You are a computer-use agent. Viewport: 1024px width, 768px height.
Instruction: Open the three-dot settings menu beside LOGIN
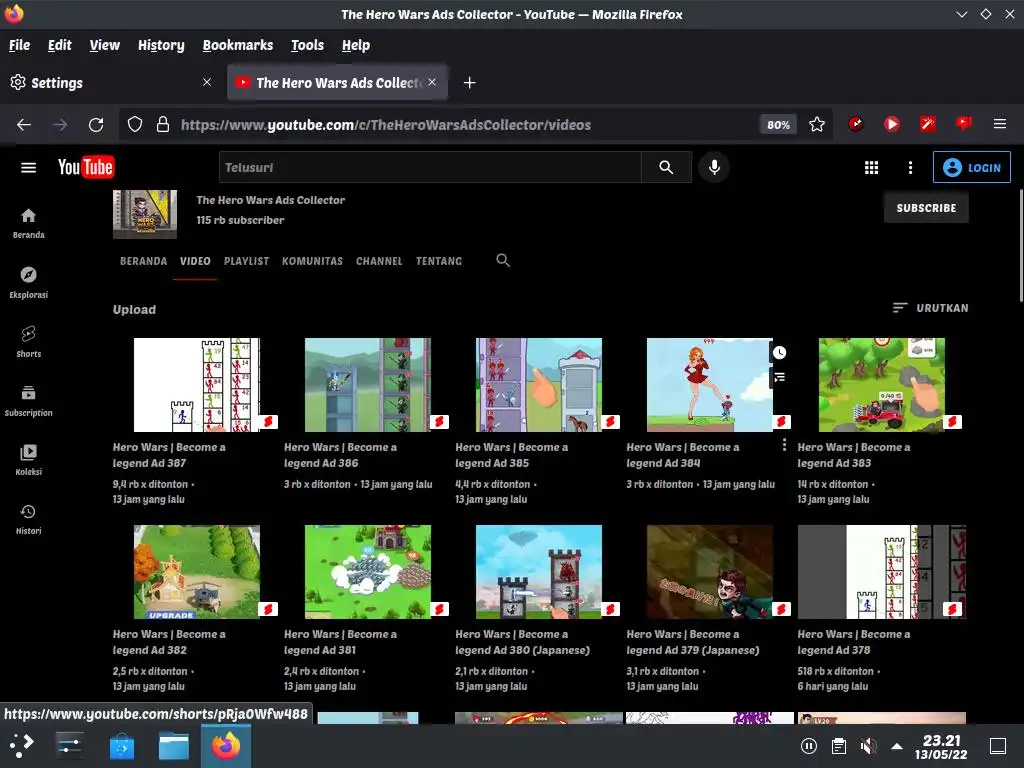910,168
